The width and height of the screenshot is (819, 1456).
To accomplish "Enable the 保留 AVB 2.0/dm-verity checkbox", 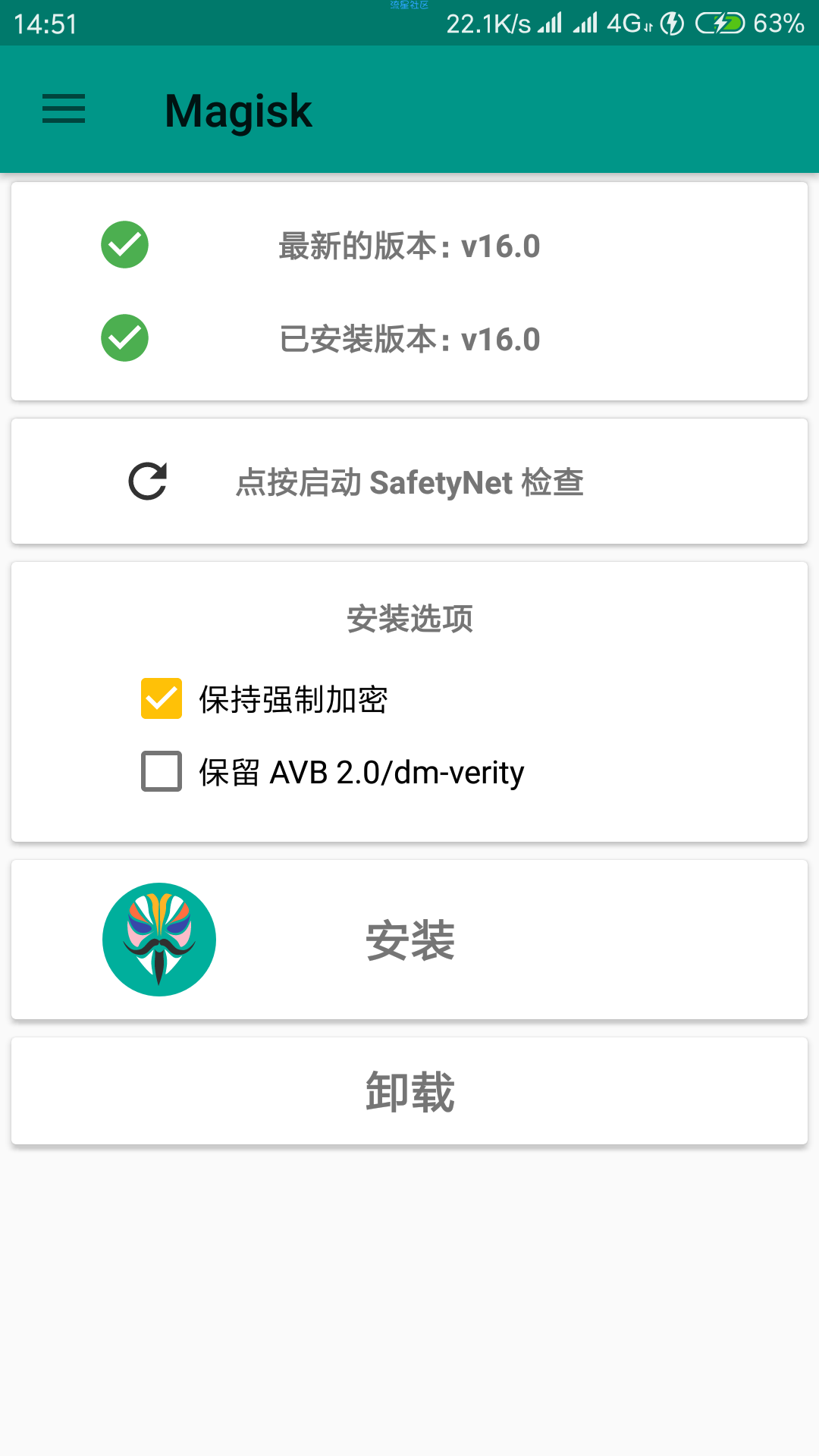I will [x=162, y=771].
